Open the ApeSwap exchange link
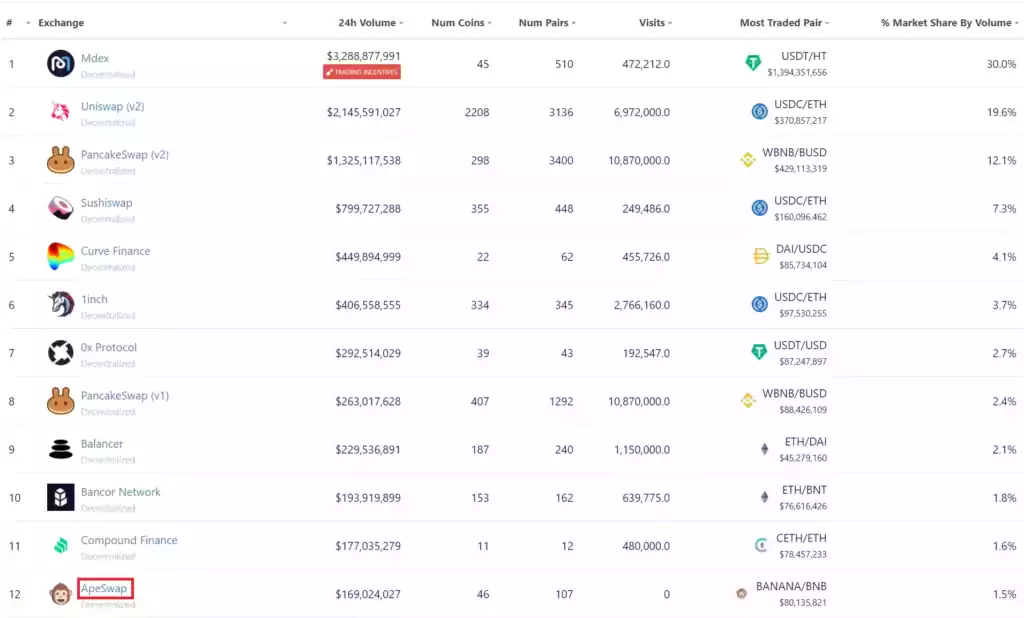Screen dimensions: 1024x618 click(x=104, y=589)
